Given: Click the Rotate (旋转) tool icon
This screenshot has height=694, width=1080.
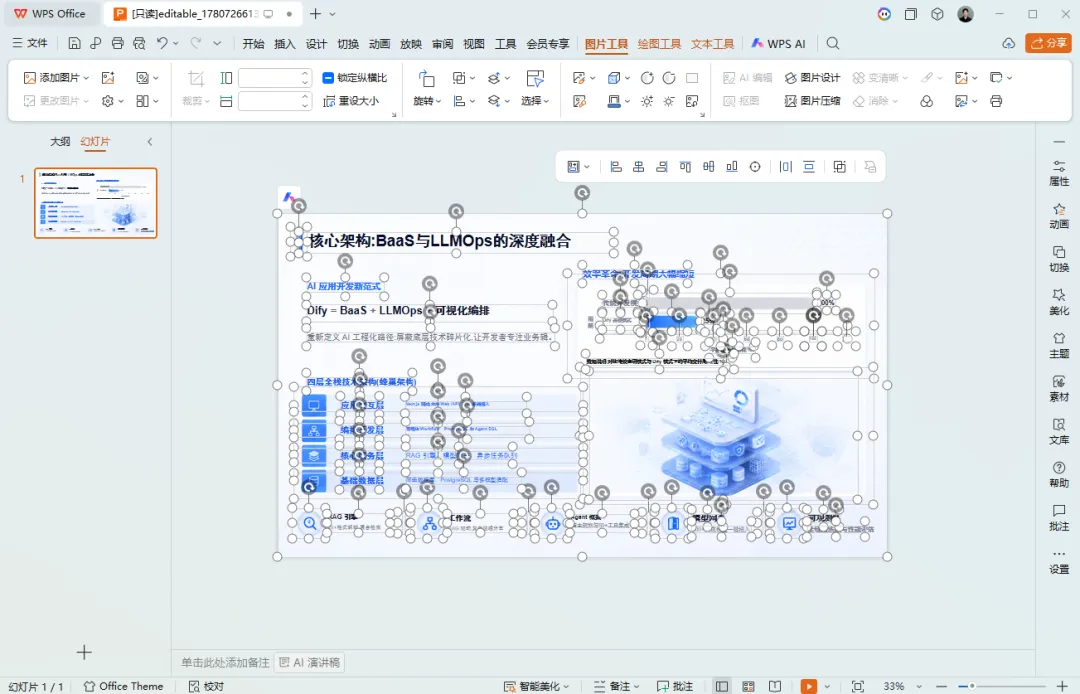Looking at the screenshot, I should pos(426,78).
